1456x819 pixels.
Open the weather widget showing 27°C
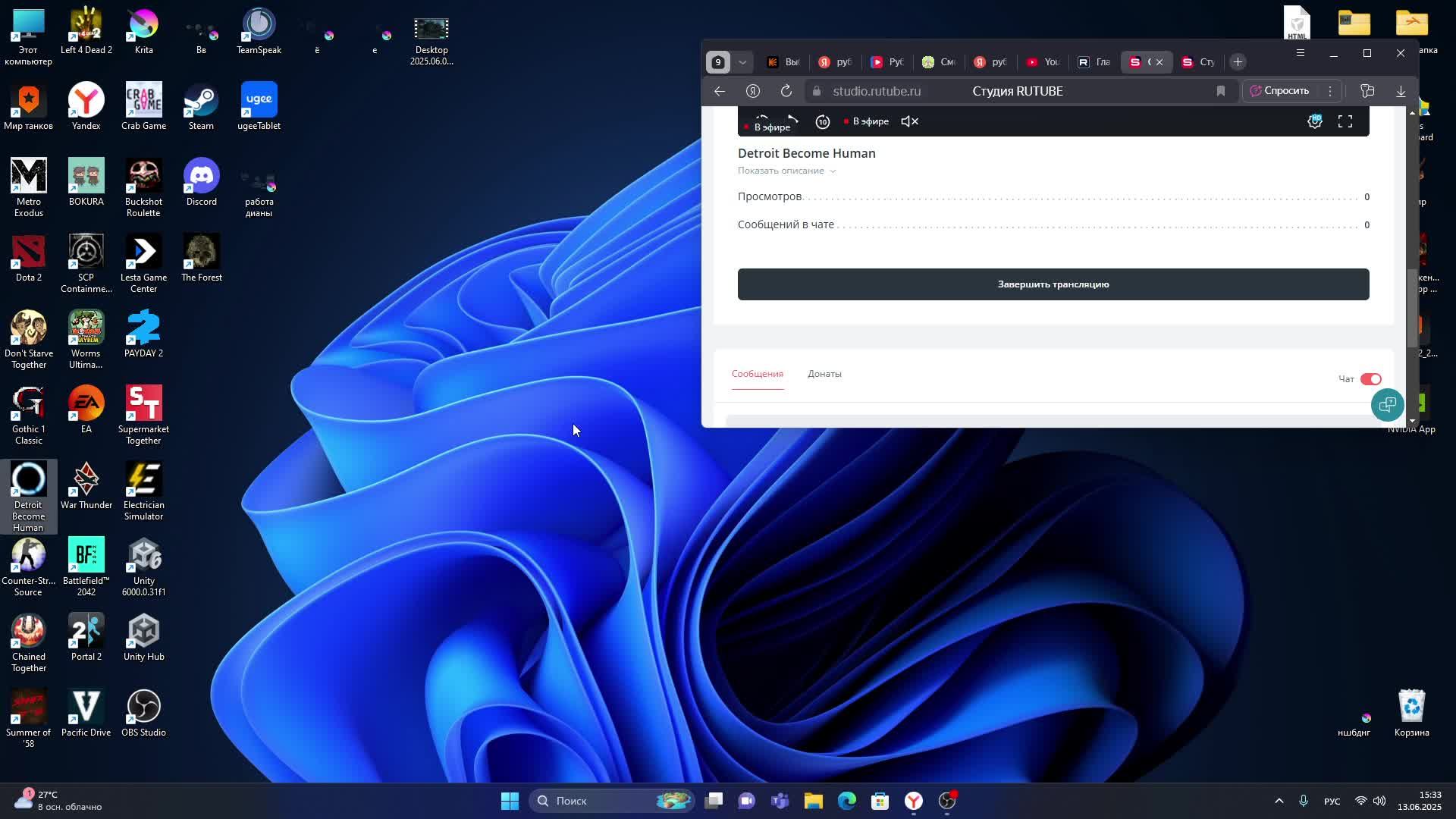pyautogui.click(x=57, y=801)
